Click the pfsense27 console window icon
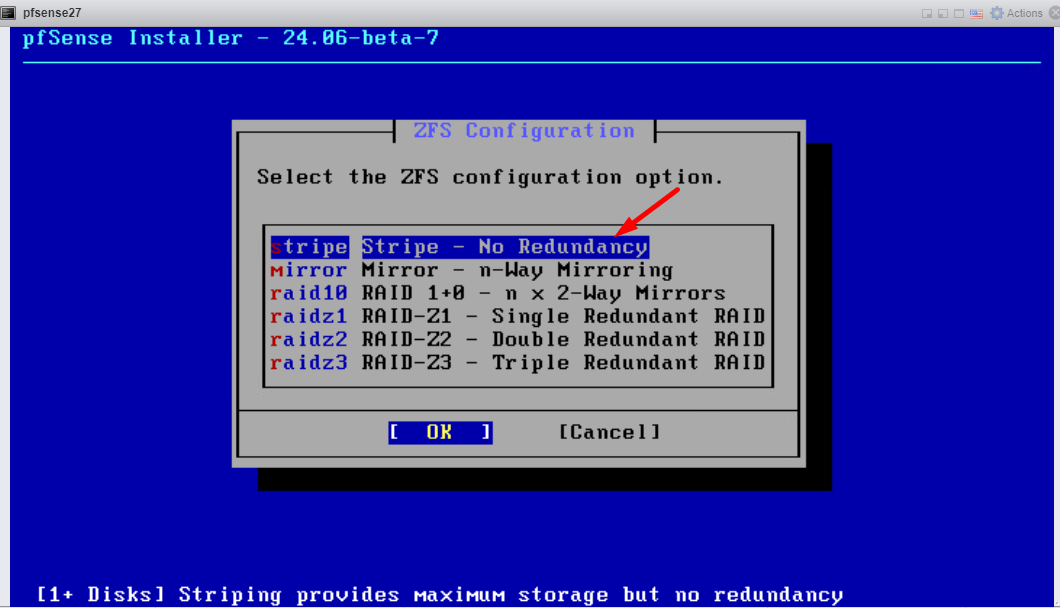The image size is (1060, 608). pos(8,13)
